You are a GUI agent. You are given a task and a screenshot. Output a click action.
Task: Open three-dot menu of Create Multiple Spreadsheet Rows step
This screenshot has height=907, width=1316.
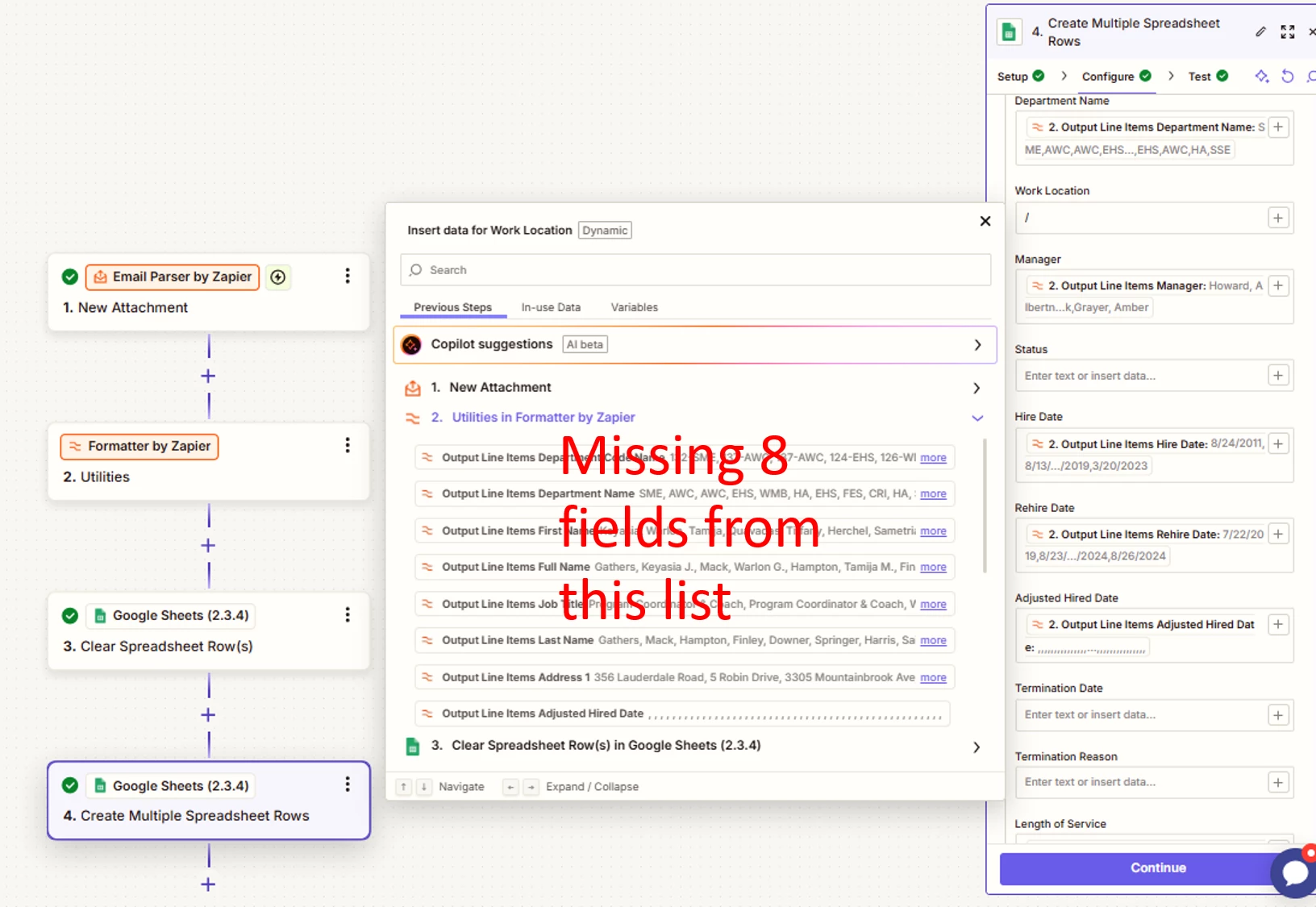coord(348,784)
